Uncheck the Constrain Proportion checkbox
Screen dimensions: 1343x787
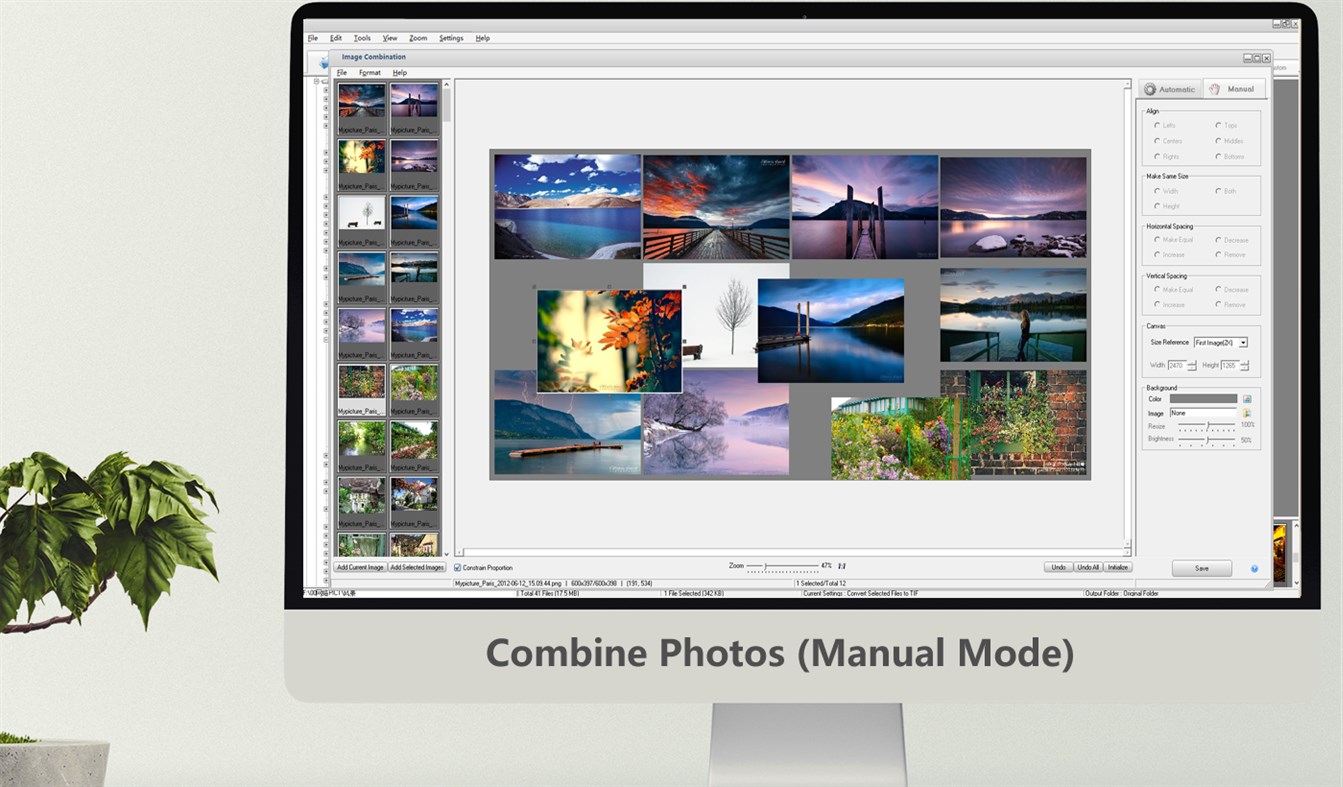(x=456, y=567)
